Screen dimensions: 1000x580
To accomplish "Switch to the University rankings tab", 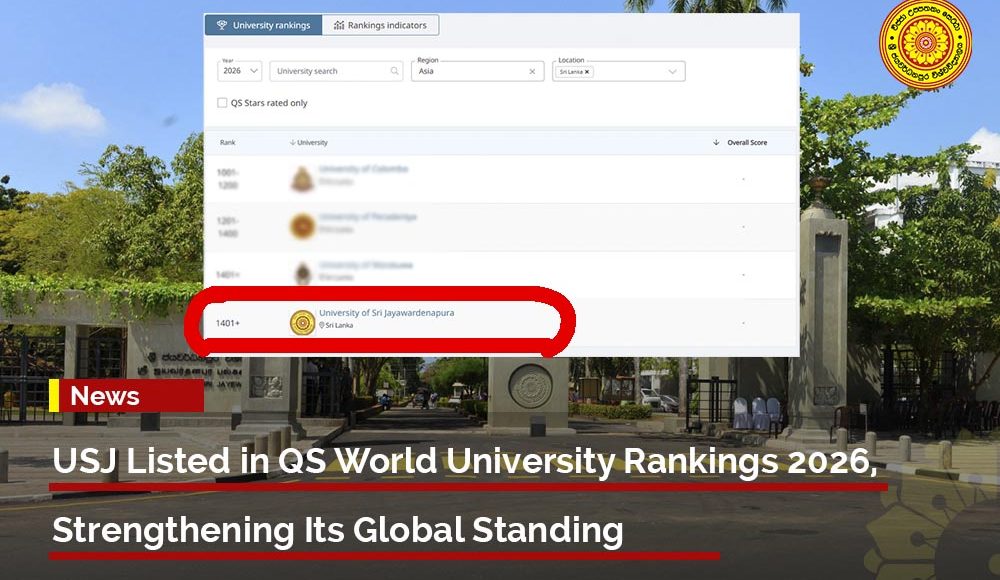I will [x=263, y=25].
